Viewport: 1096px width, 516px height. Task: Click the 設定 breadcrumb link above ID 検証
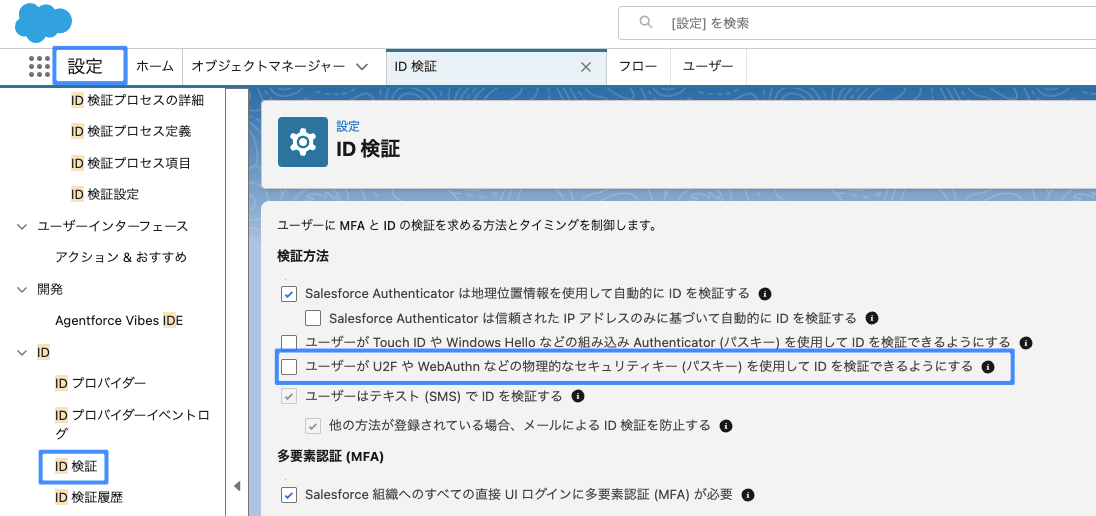347,126
